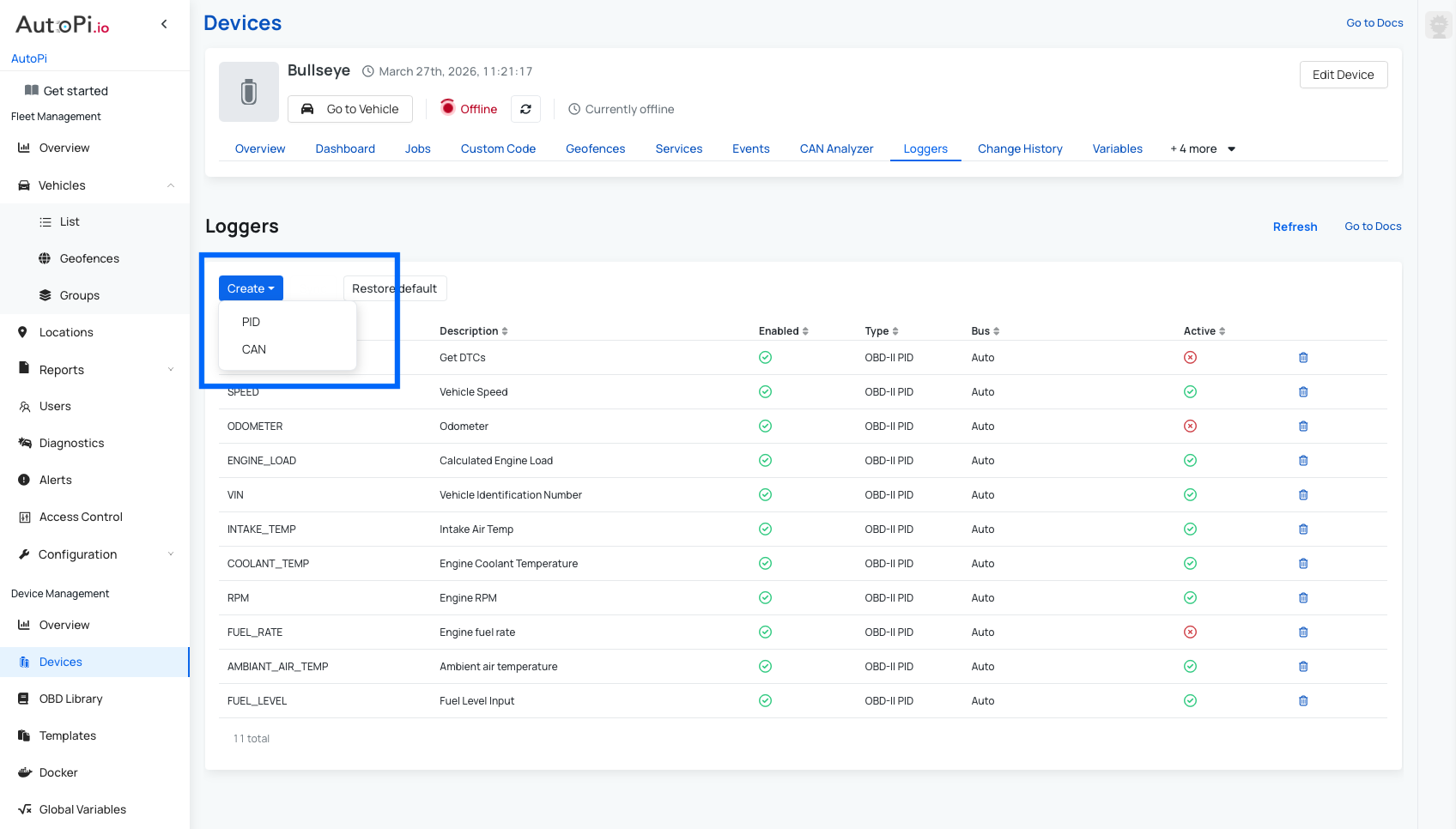Select PID from the Create menu
Viewport: 1456px width, 829px height.
click(x=251, y=322)
